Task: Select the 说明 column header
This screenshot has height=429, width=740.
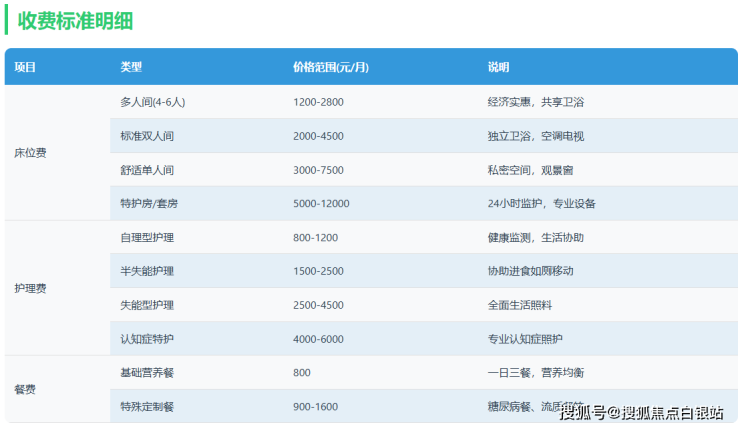Action: pyautogui.click(x=498, y=67)
